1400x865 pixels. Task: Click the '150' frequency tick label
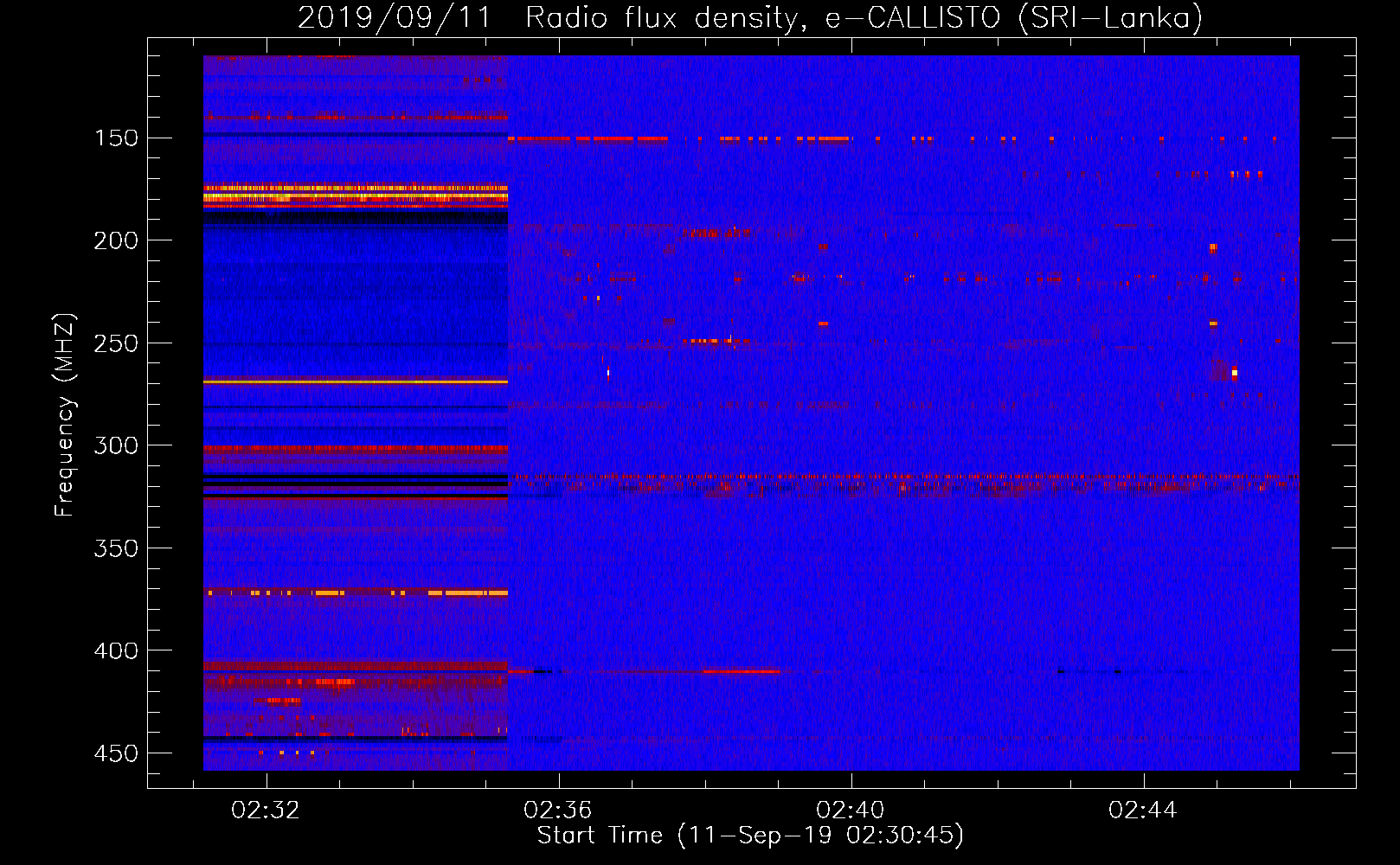(x=116, y=138)
